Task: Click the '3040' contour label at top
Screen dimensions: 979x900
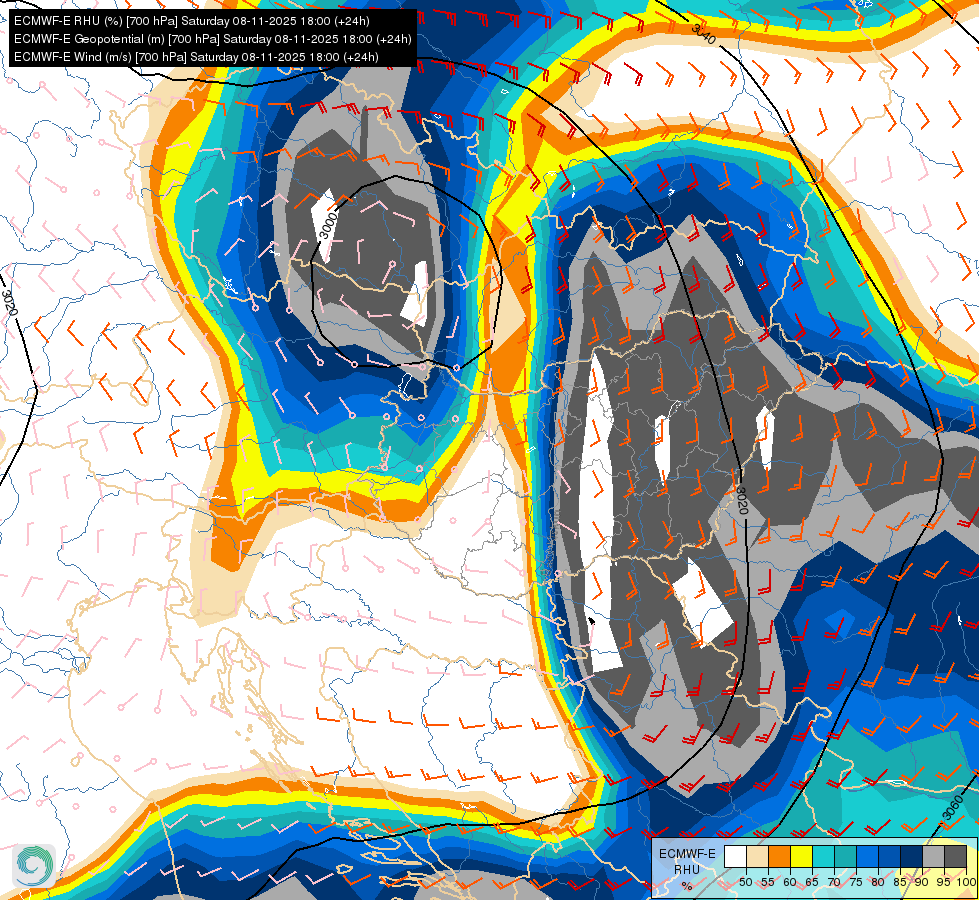Action: pyautogui.click(x=704, y=34)
